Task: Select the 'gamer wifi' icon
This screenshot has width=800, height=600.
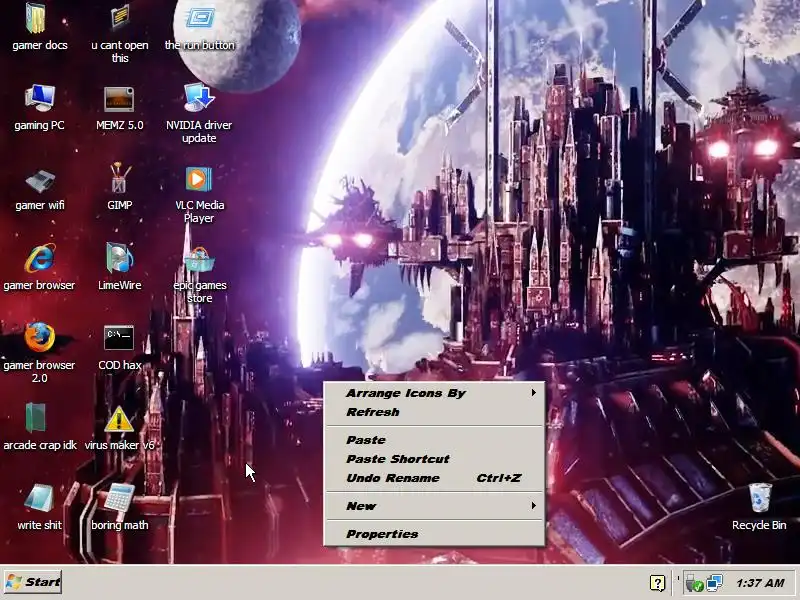Action: (40, 181)
